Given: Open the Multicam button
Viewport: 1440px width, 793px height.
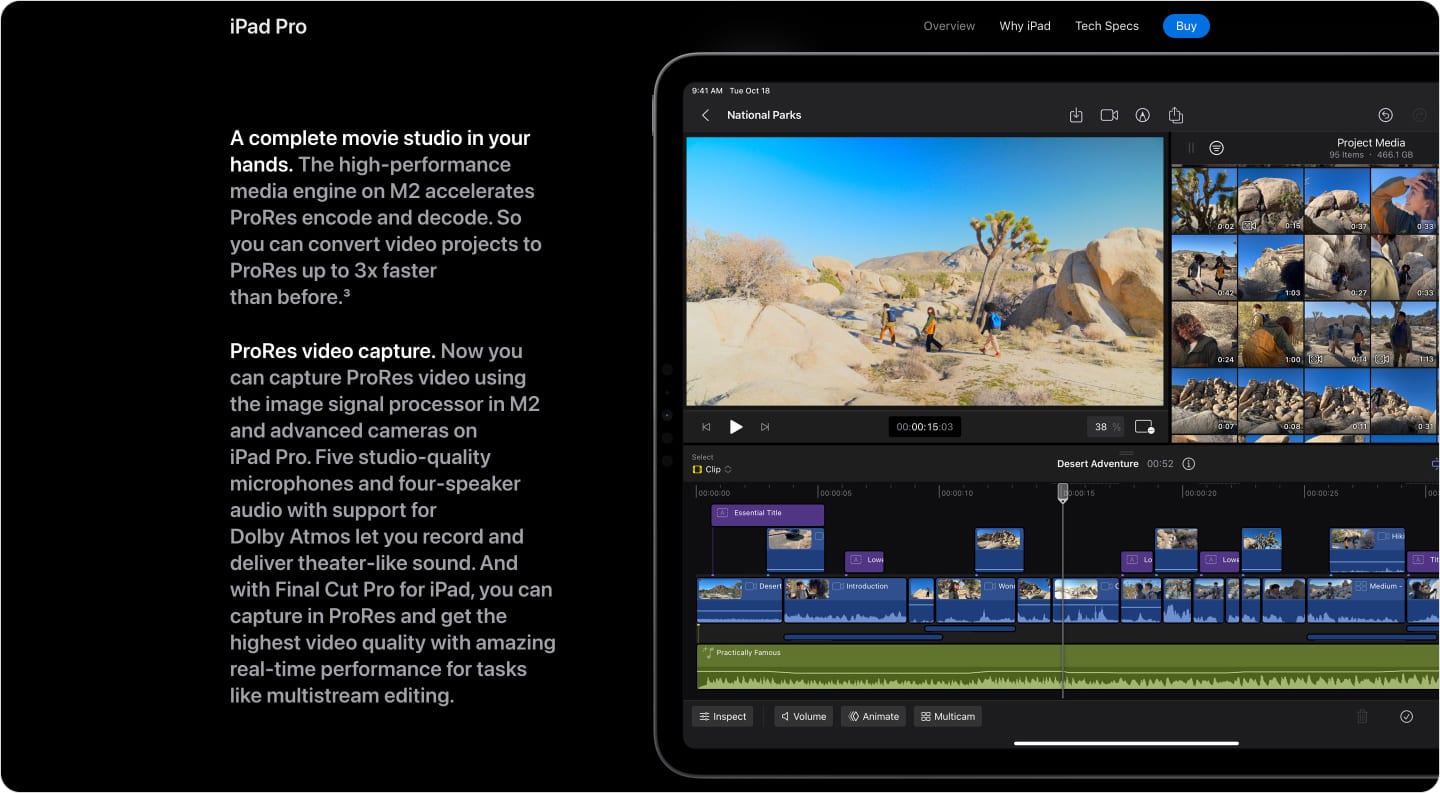Looking at the screenshot, I should tap(947, 716).
